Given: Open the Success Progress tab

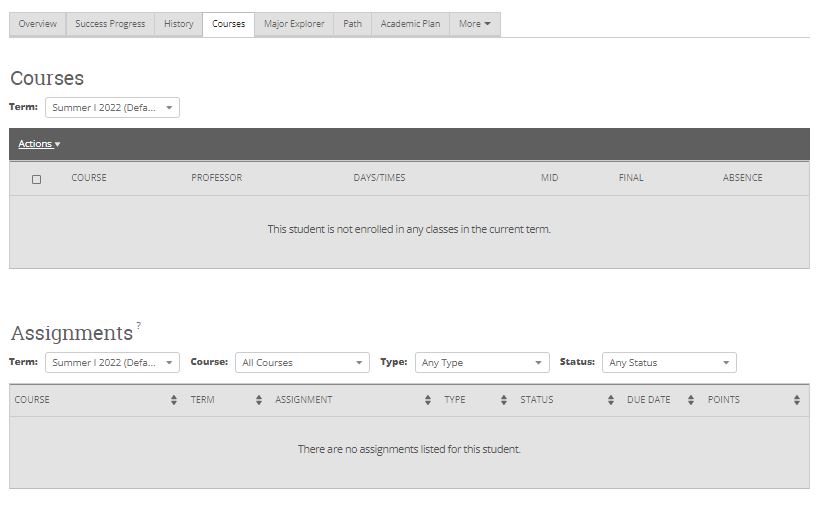Looking at the screenshot, I should (110, 24).
